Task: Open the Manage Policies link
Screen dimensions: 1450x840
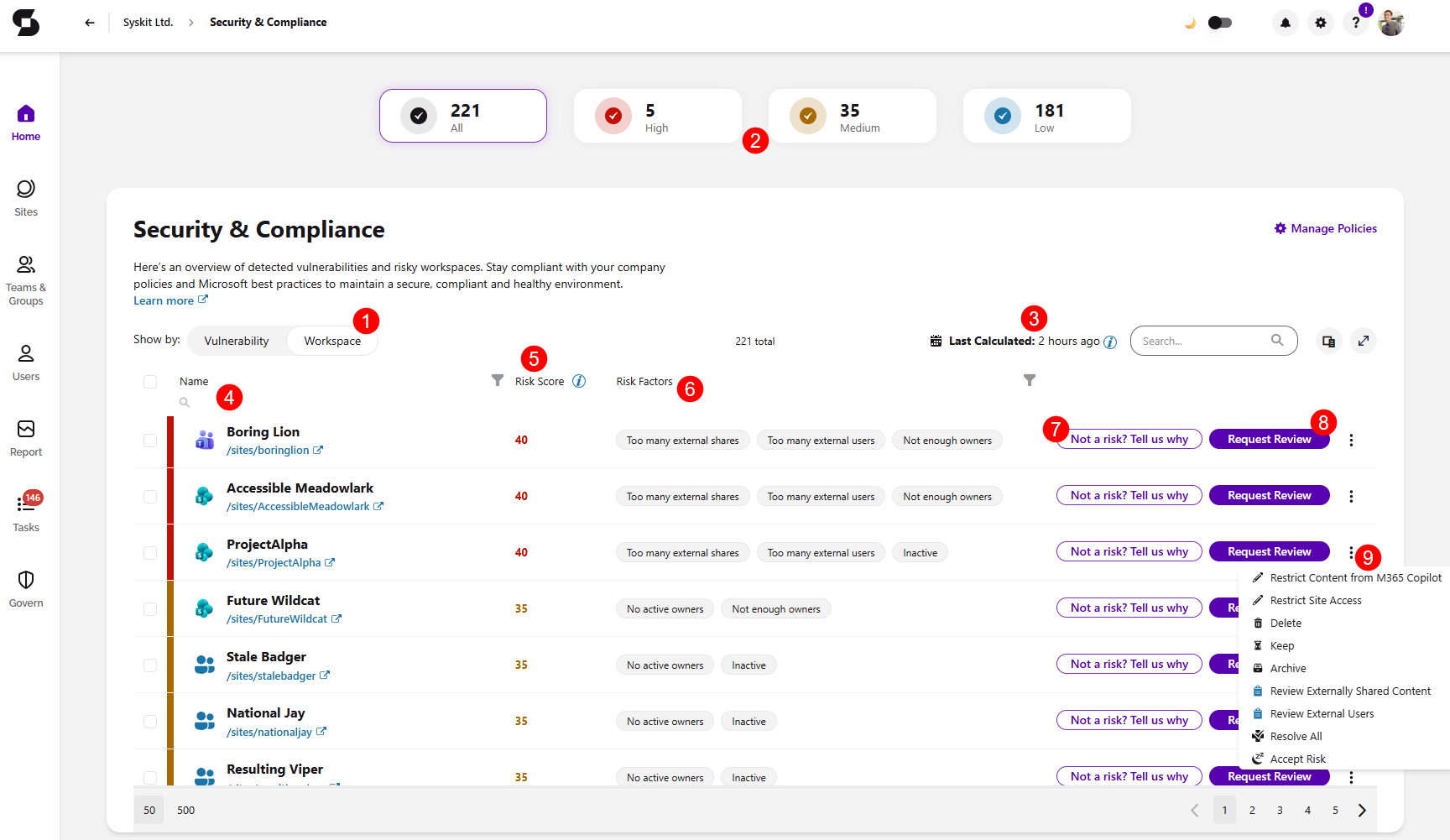Action: [x=1325, y=228]
